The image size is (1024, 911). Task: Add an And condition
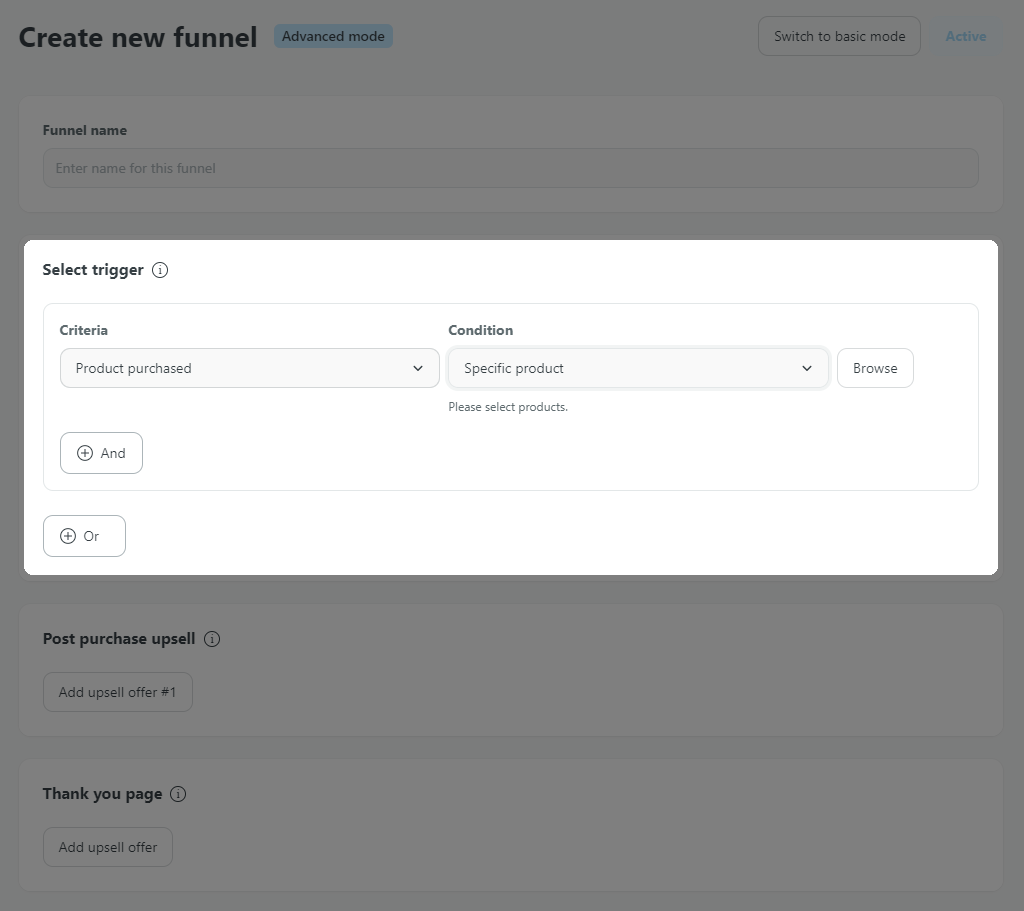click(x=101, y=453)
